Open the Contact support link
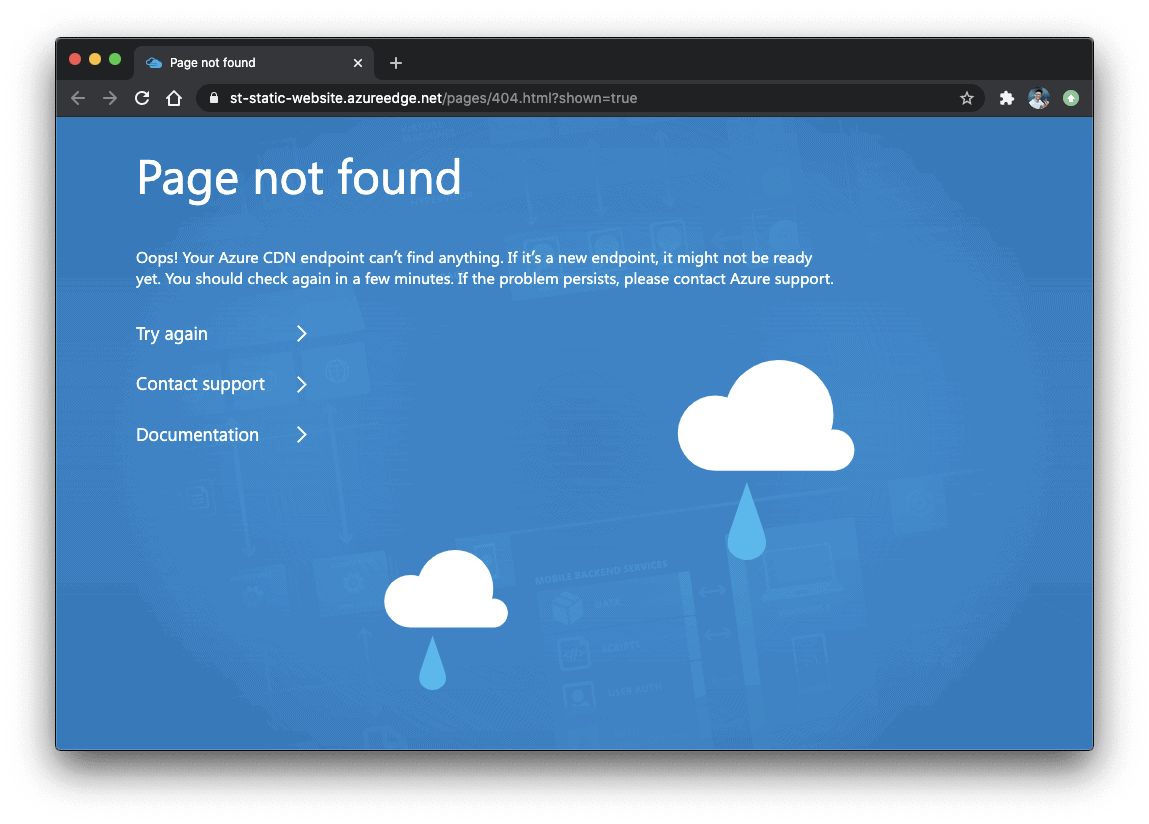1149x824 pixels. click(x=200, y=384)
